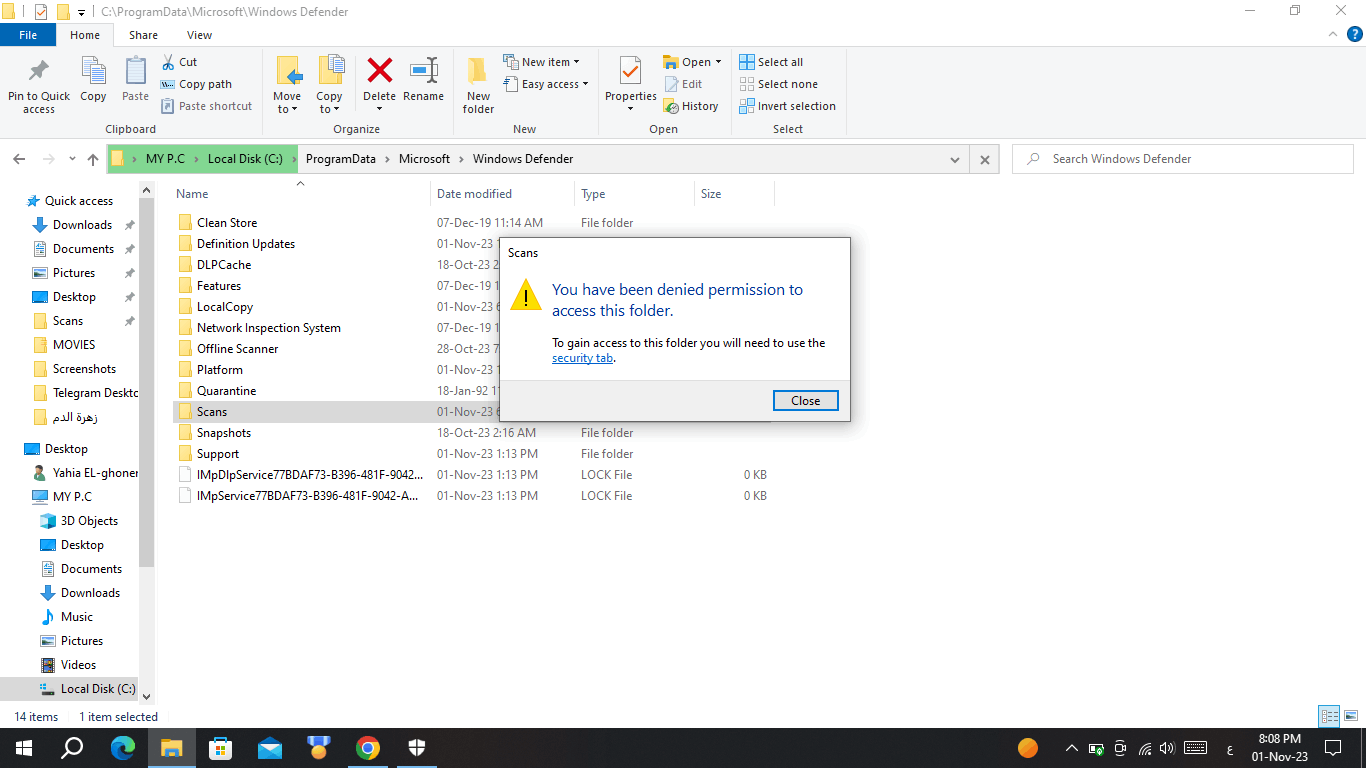The height and width of the screenshot is (768, 1366).
Task: Switch to the Share ribbon tab
Action: [143, 35]
